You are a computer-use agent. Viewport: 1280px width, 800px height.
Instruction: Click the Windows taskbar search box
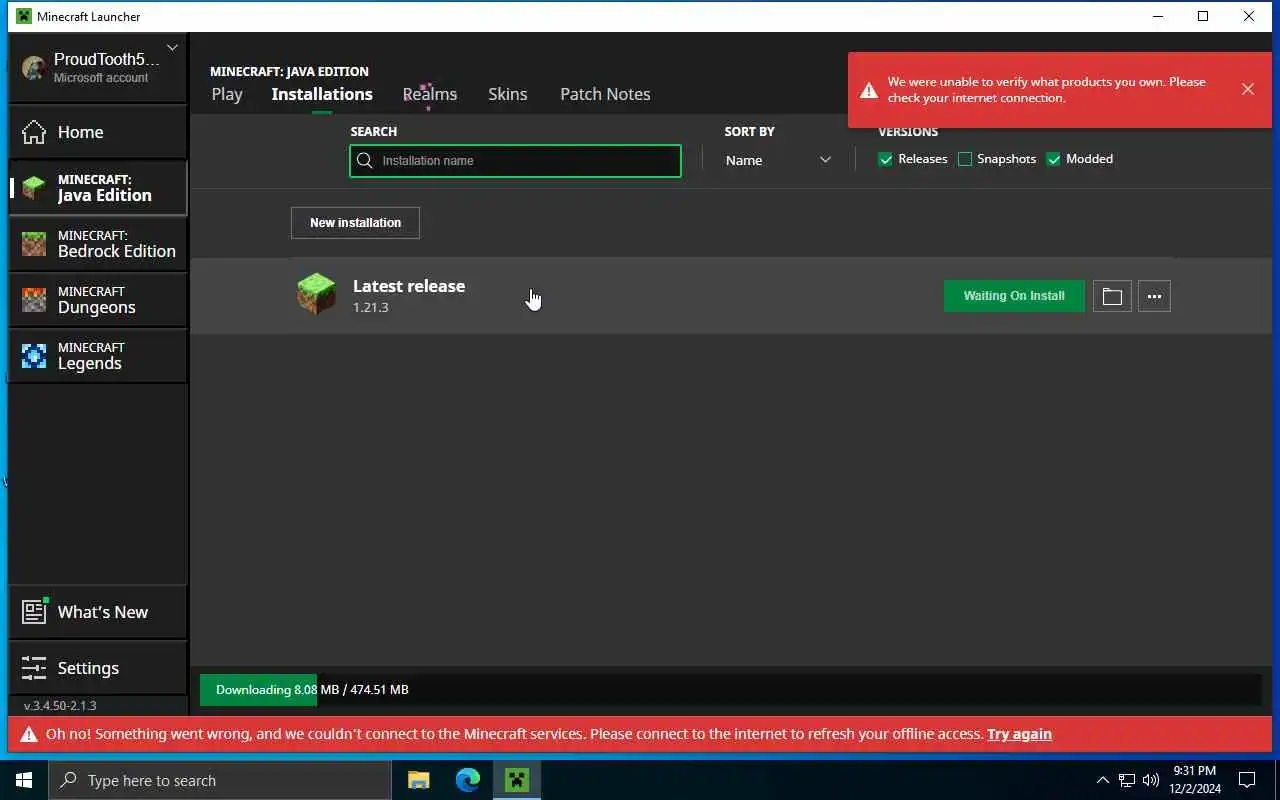point(220,780)
